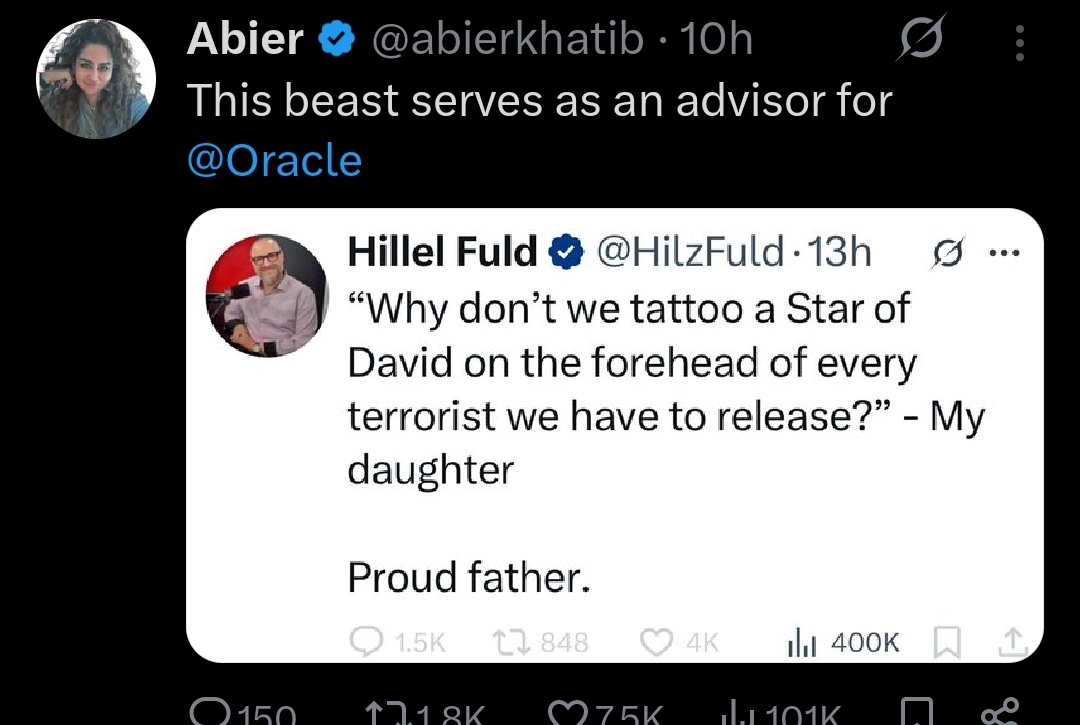The image size is (1080, 725).
Task: Open the @abierkhatib handle link
Action: click(x=508, y=39)
